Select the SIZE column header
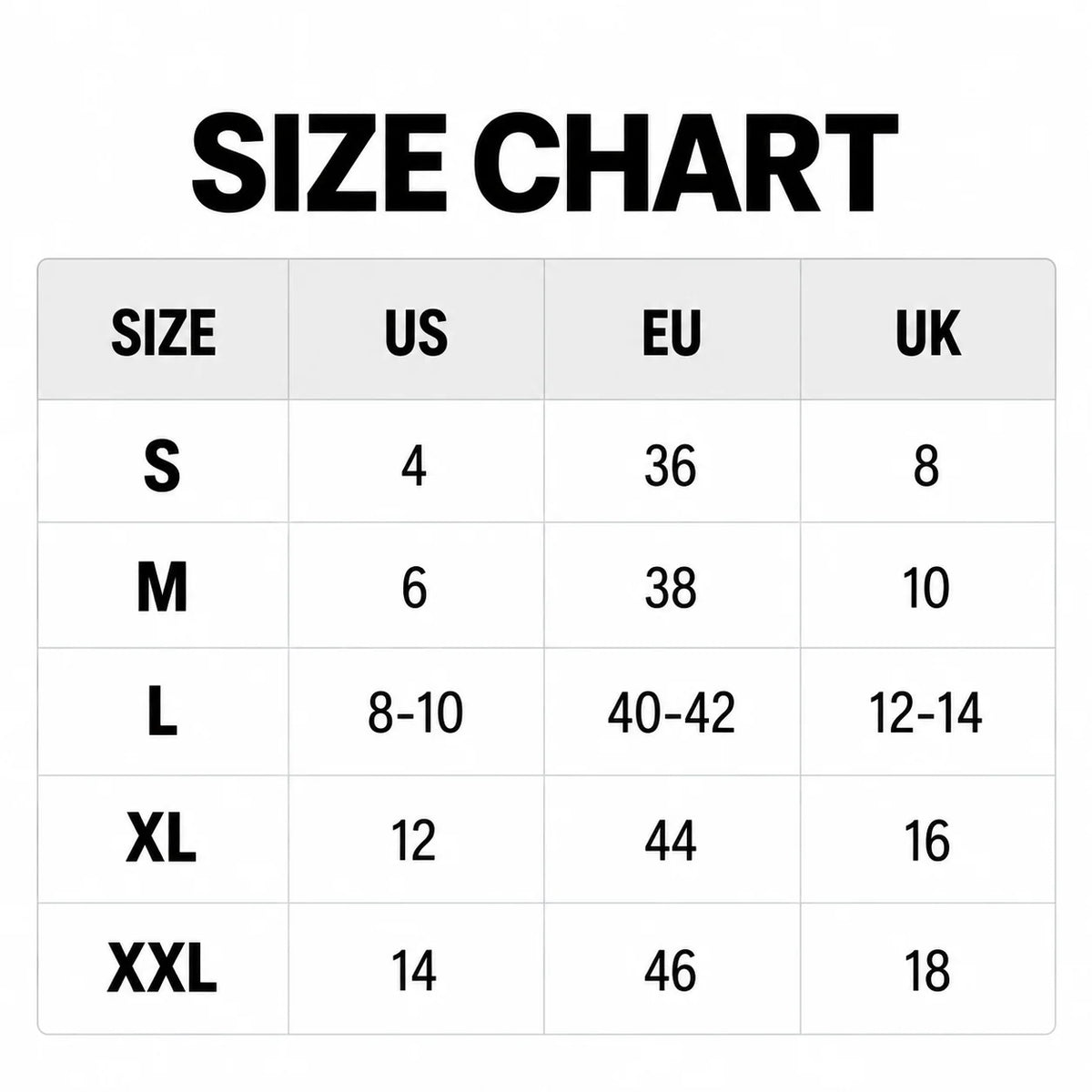 pos(163,331)
